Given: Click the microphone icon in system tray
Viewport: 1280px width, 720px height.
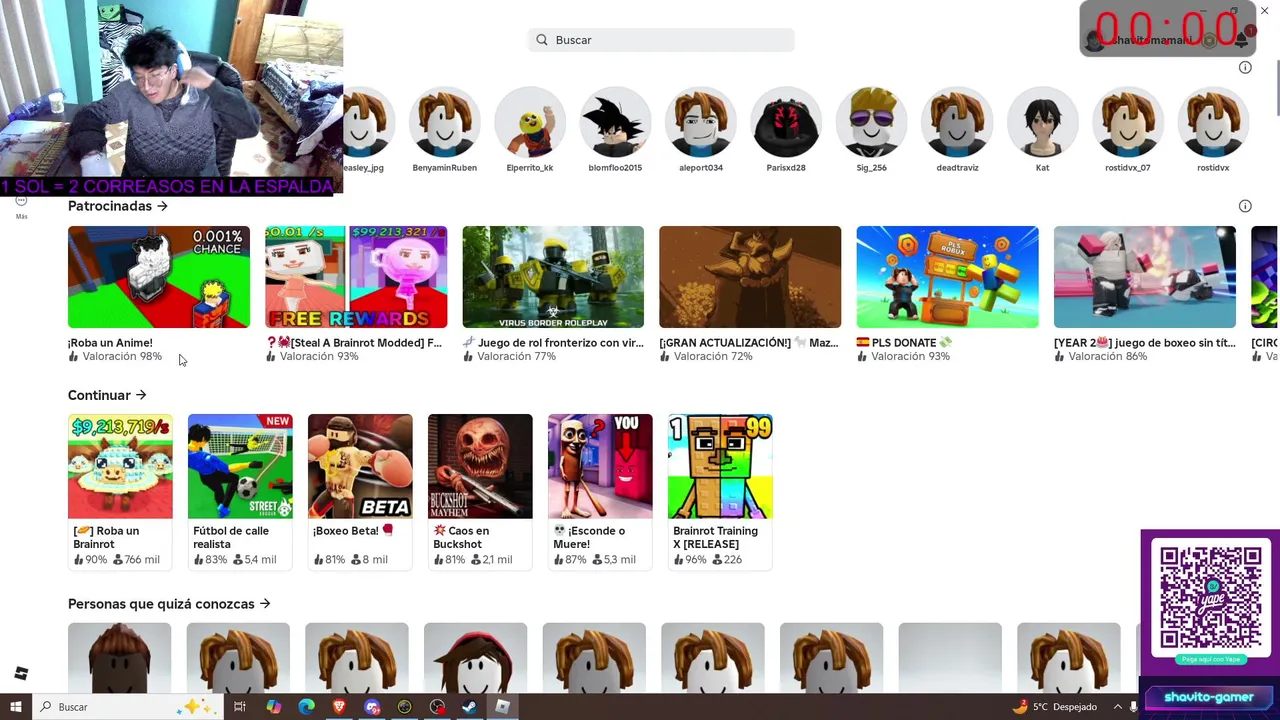Looking at the screenshot, I should [x=1133, y=707].
